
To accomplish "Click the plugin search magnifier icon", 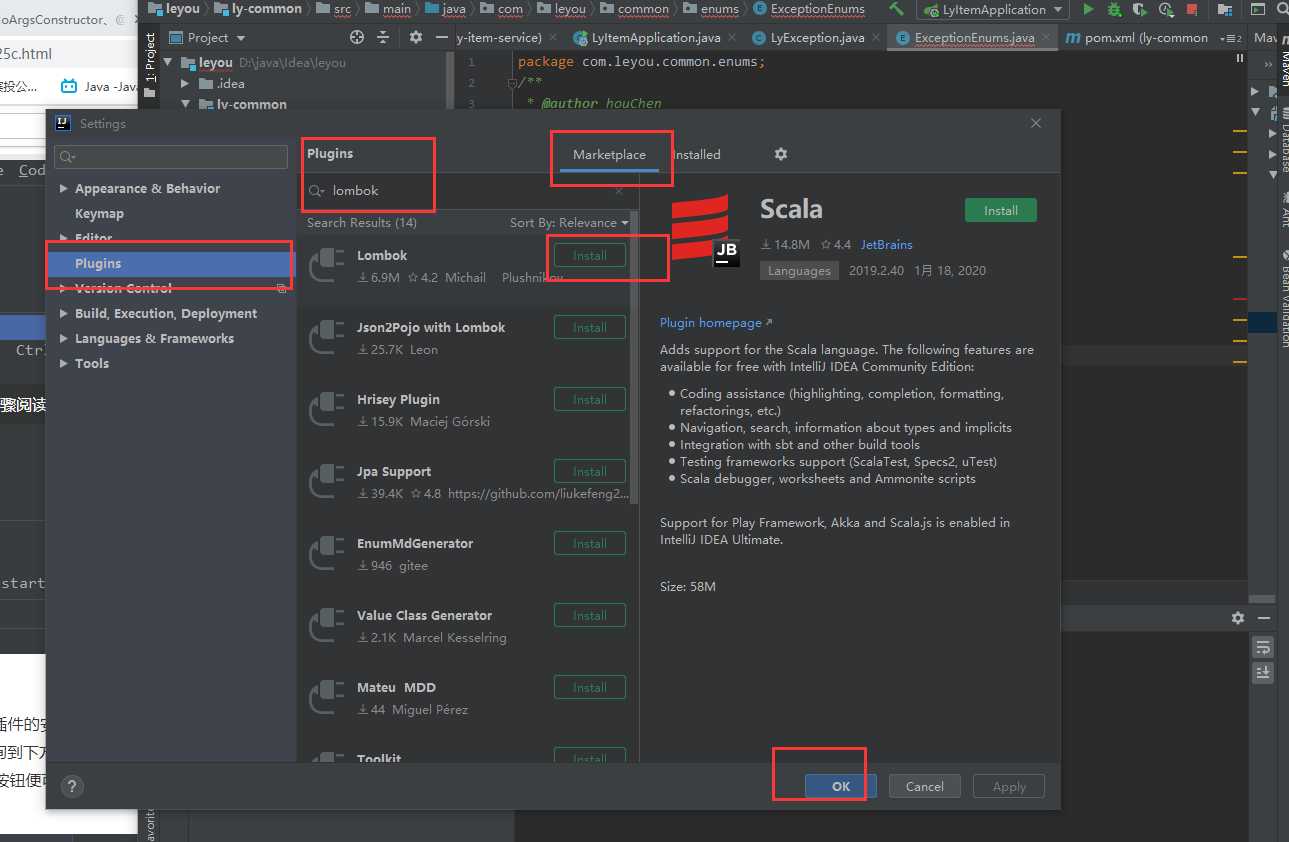I will click(x=317, y=190).
